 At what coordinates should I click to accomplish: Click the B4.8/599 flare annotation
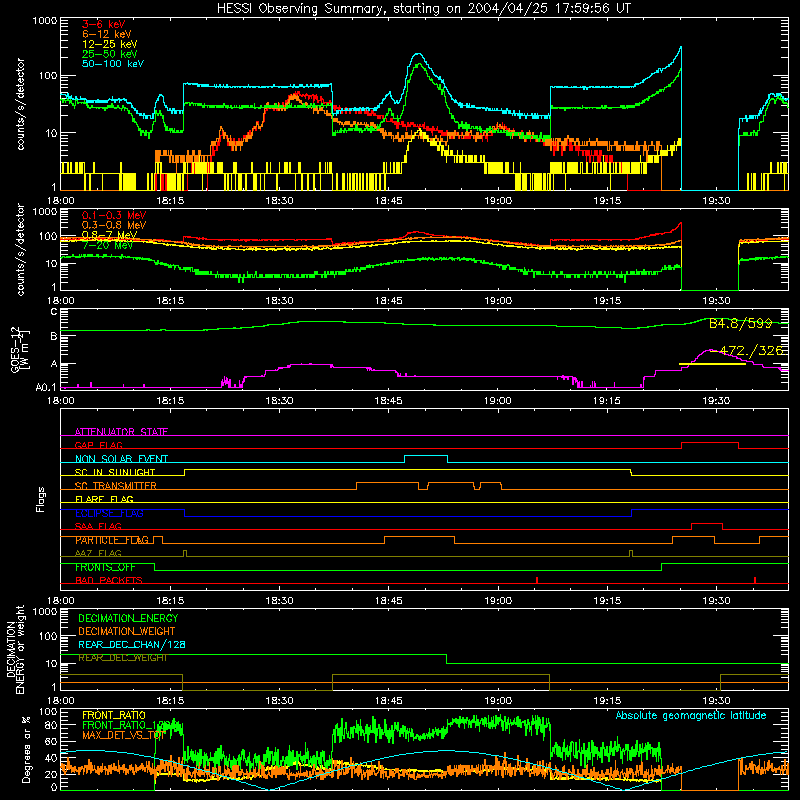[740, 323]
